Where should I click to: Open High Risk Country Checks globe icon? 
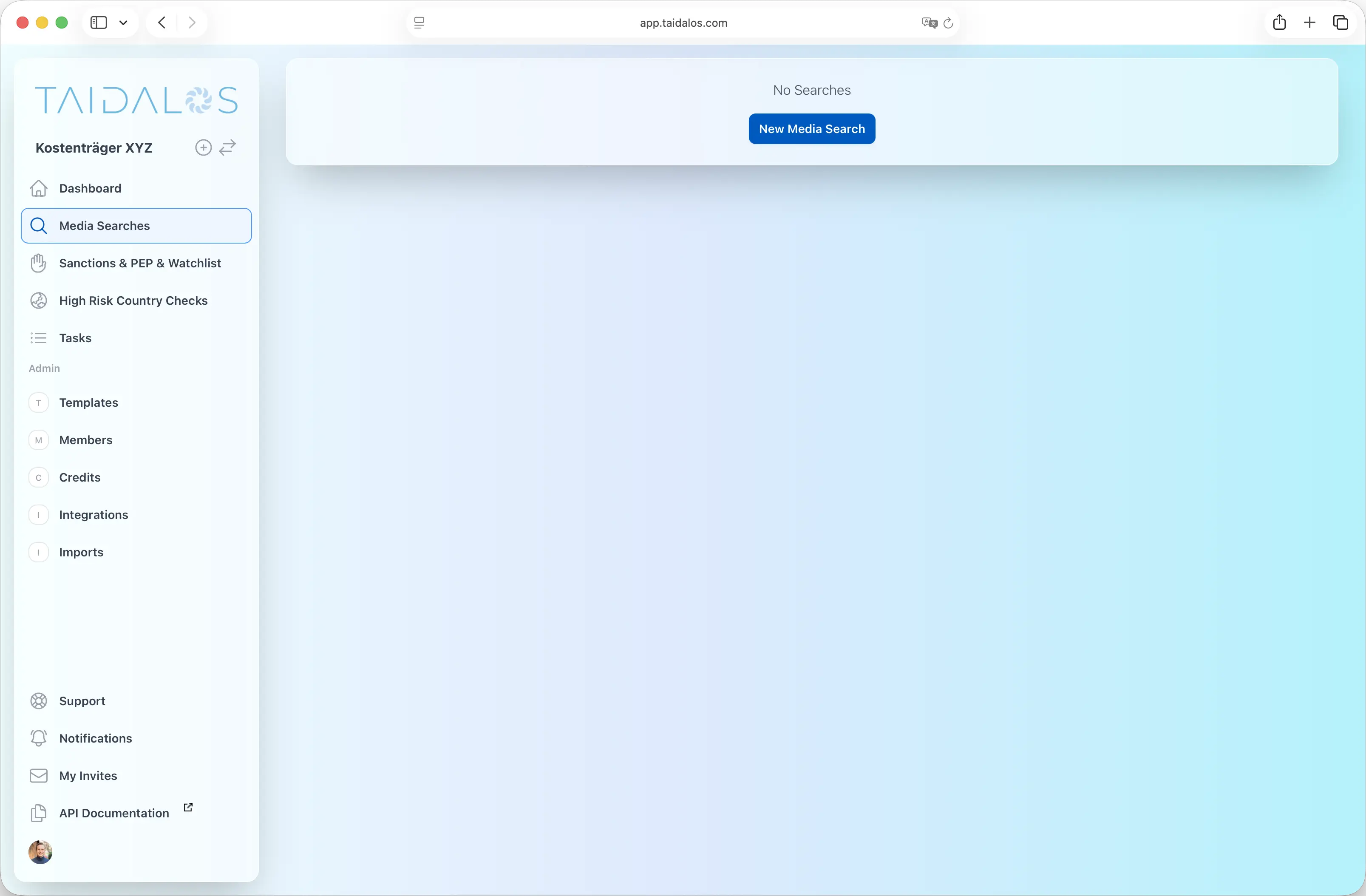38,300
